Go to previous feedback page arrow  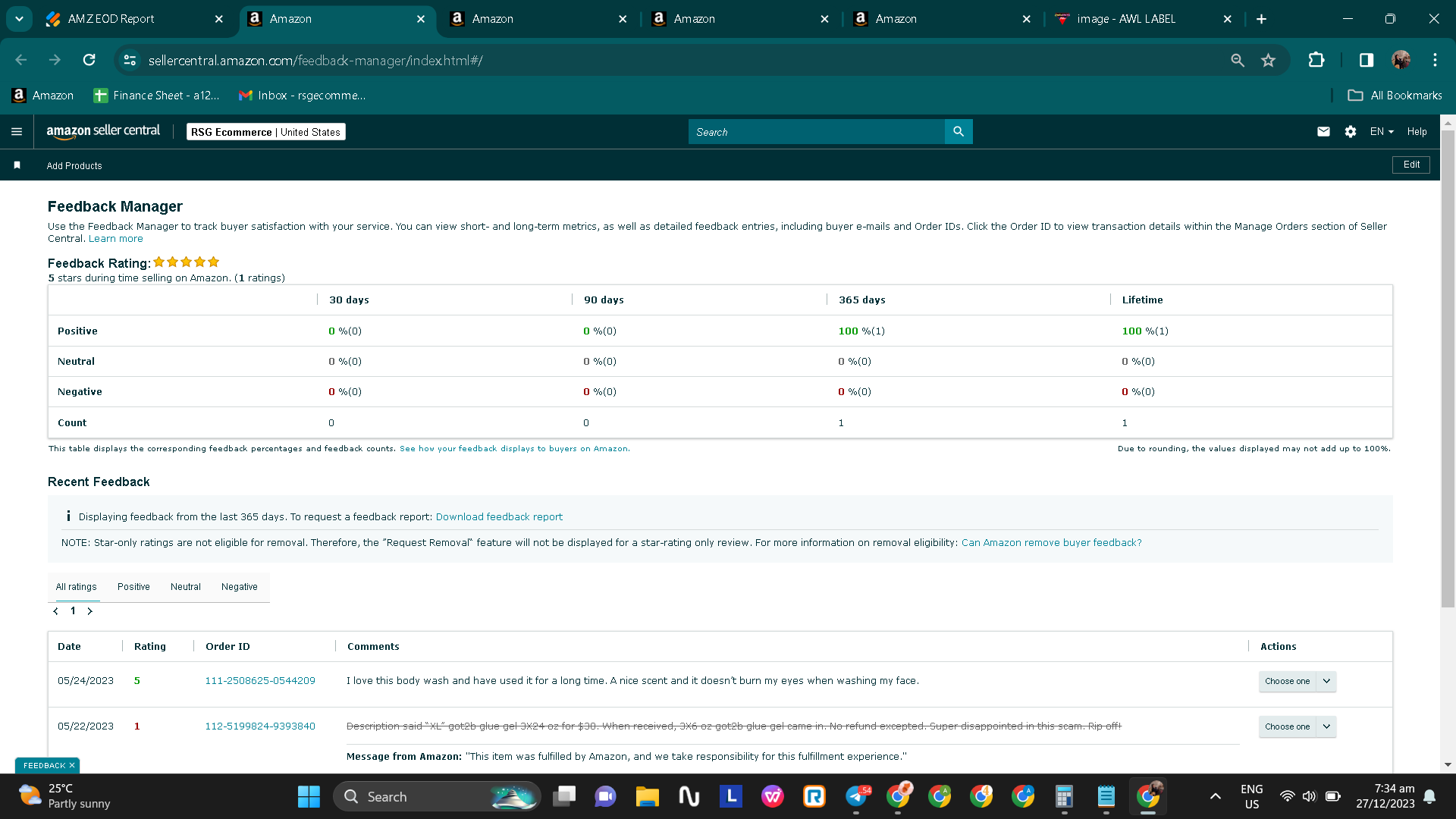click(55, 611)
